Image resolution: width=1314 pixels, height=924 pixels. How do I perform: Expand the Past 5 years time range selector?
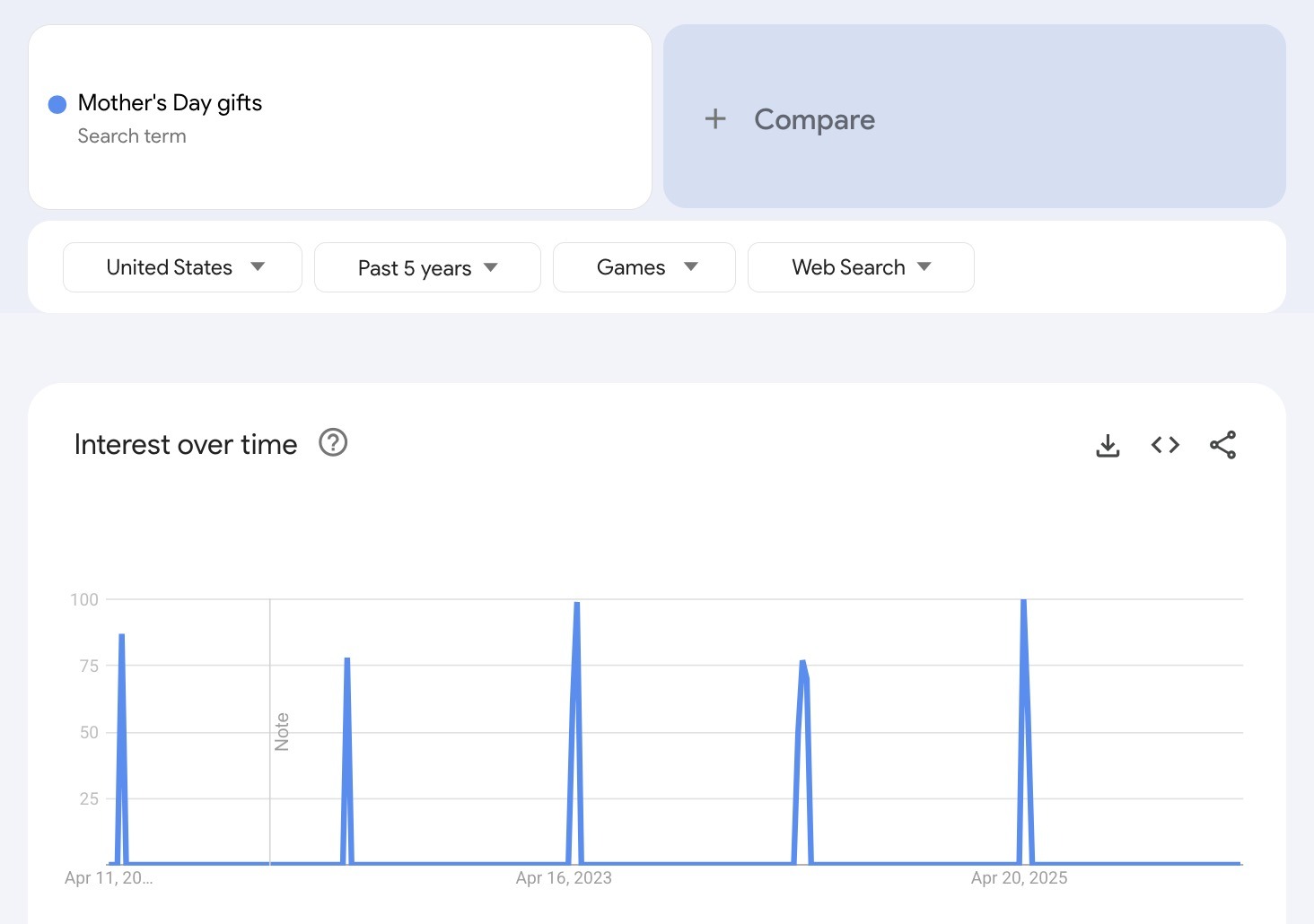pos(427,266)
